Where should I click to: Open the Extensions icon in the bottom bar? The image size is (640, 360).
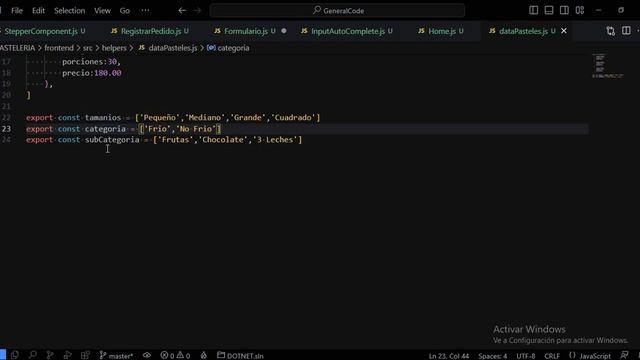(x=85, y=355)
